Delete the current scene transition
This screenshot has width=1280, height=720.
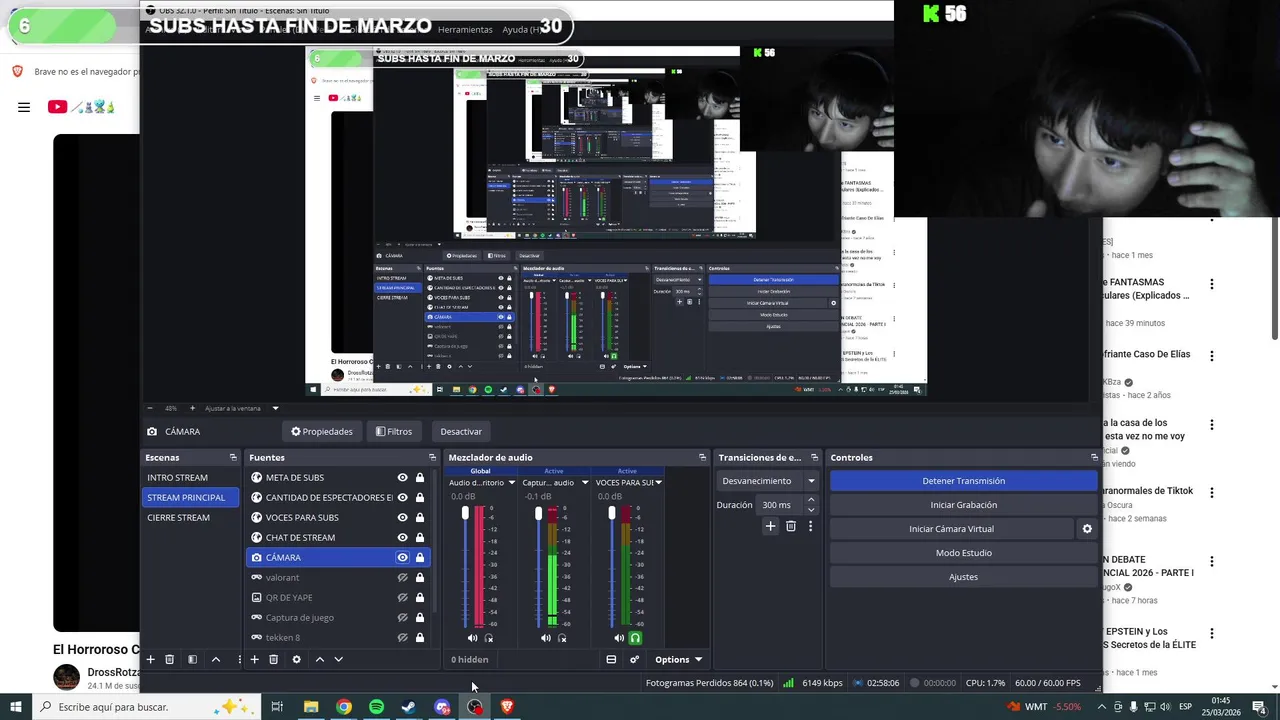tap(790, 526)
